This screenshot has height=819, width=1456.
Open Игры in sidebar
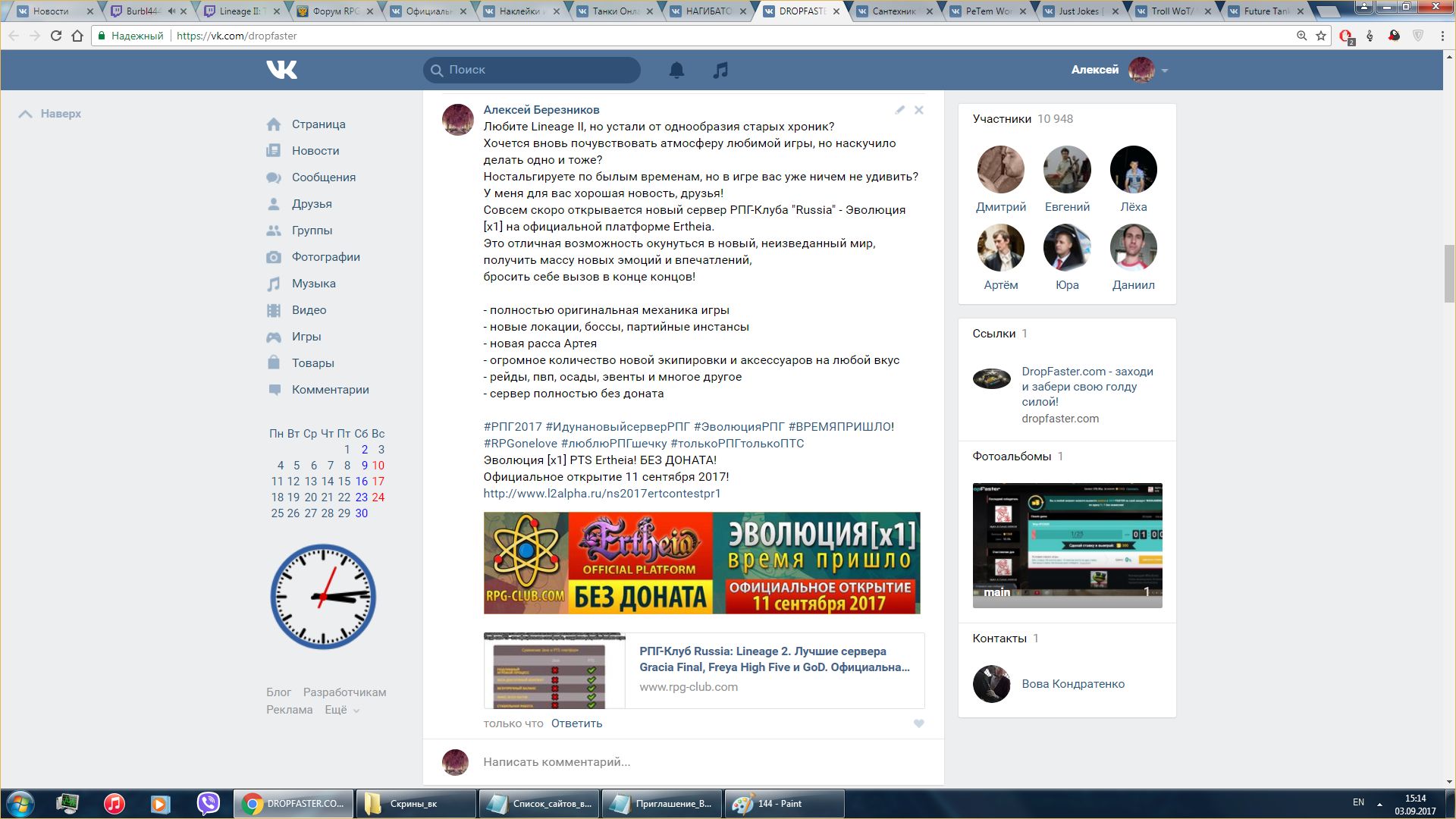(306, 337)
